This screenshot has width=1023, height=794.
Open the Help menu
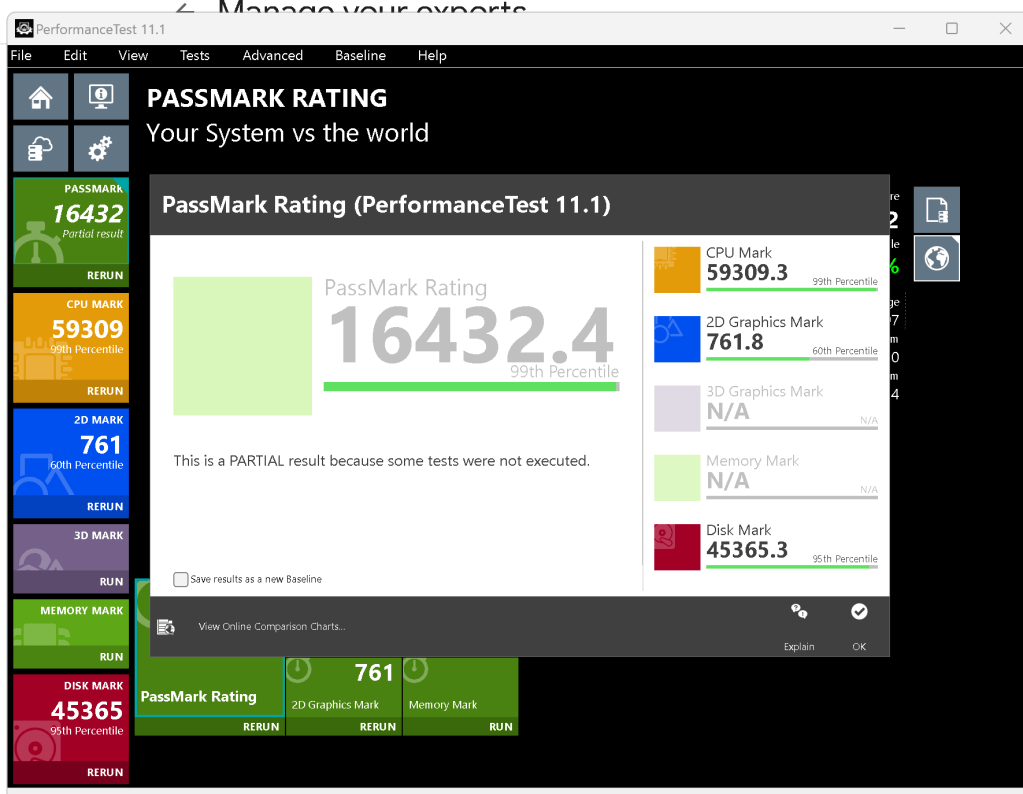click(432, 55)
